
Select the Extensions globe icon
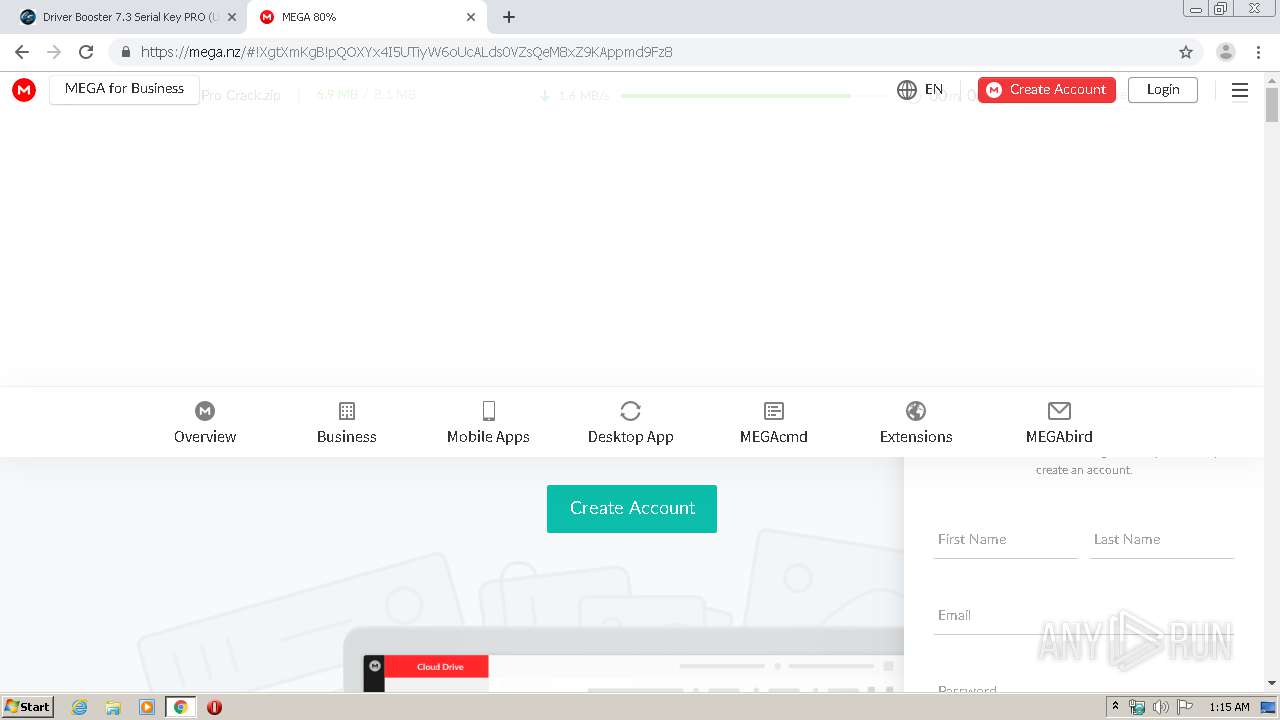(x=916, y=411)
